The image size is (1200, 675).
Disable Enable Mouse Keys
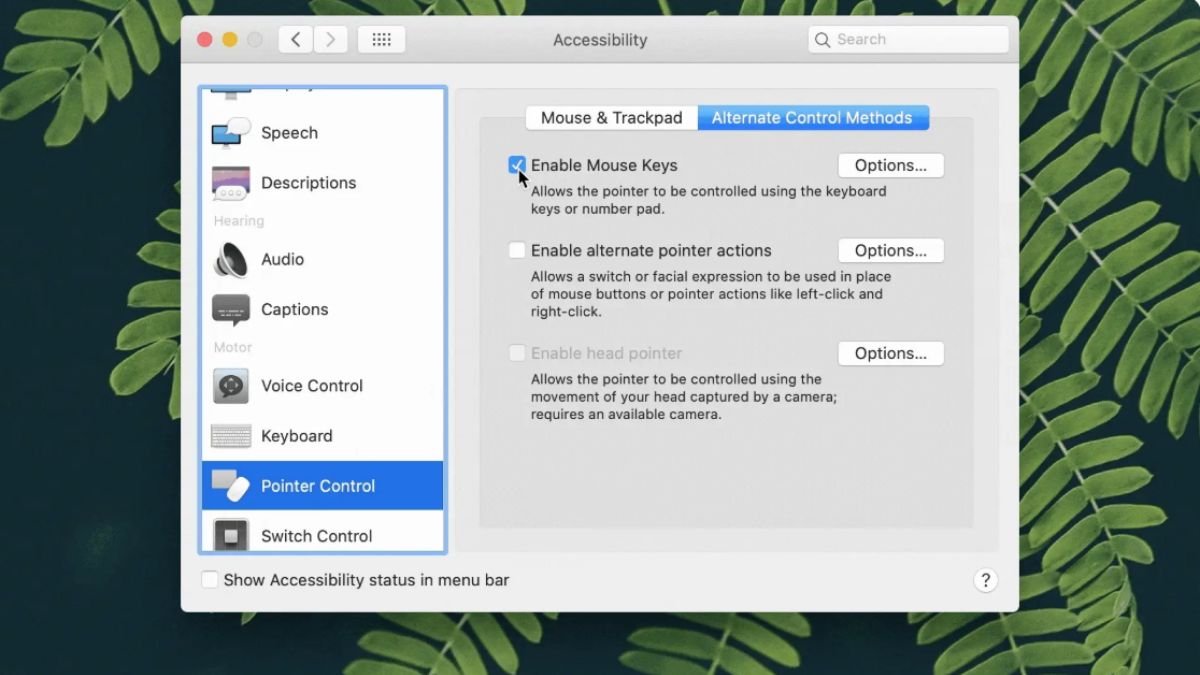pos(517,164)
